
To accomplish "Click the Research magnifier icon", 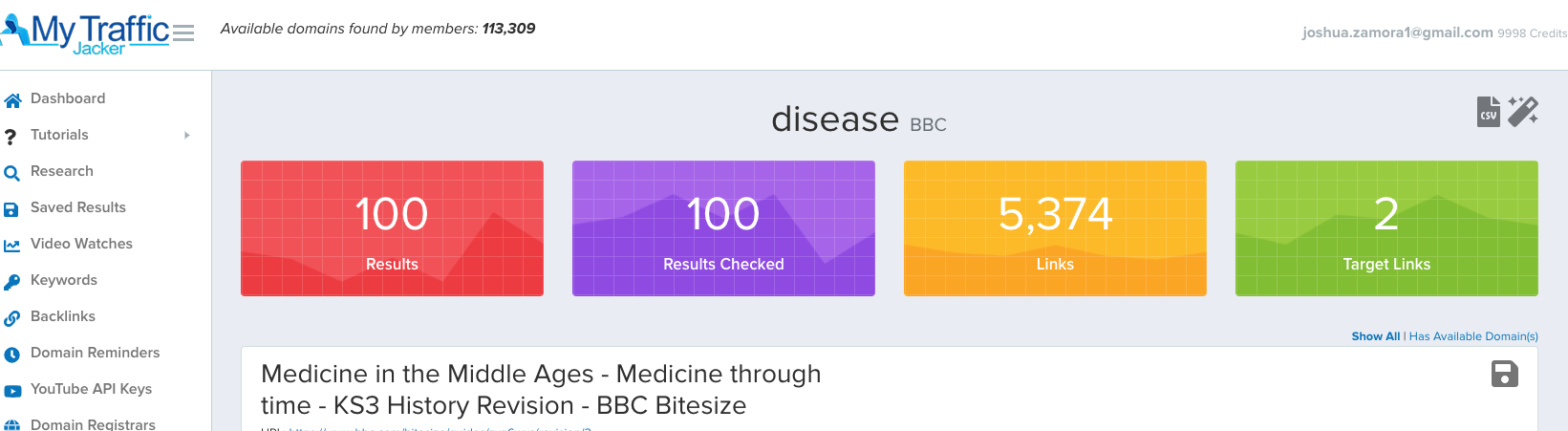I will click(12, 173).
